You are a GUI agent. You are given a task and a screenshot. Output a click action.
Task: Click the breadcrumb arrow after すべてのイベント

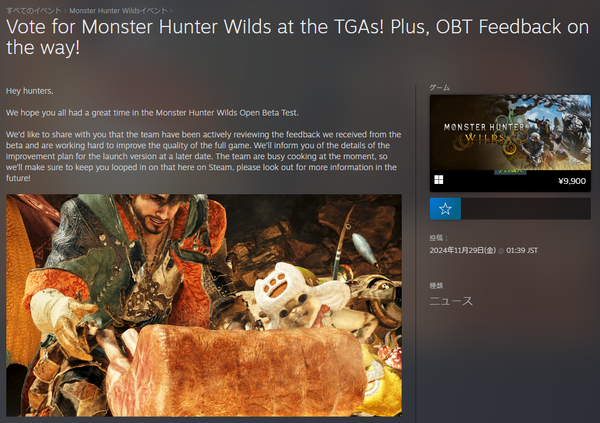pyautogui.click(x=65, y=11)
